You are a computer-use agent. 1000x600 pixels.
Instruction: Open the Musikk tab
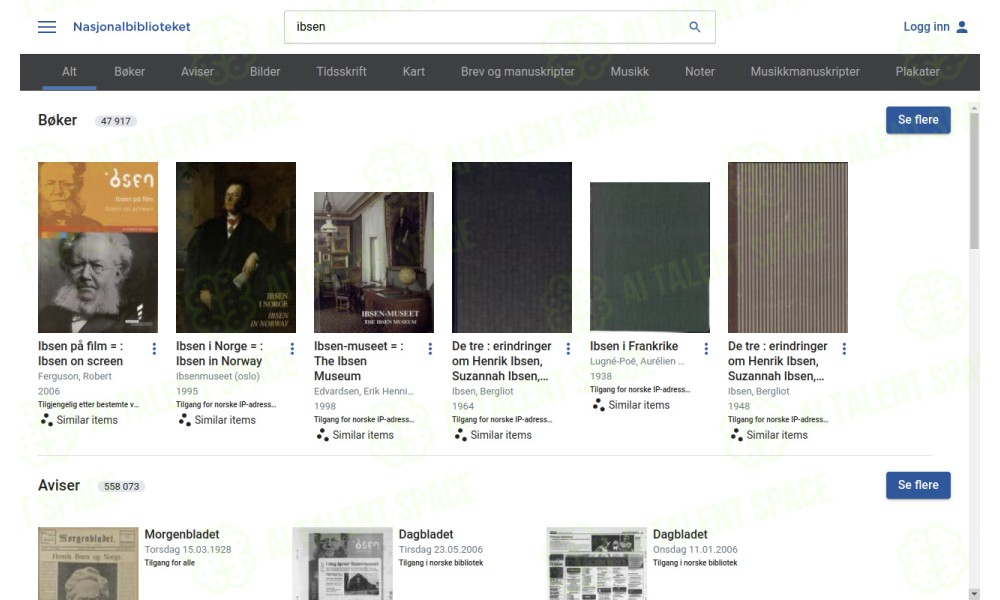(629, 71)
